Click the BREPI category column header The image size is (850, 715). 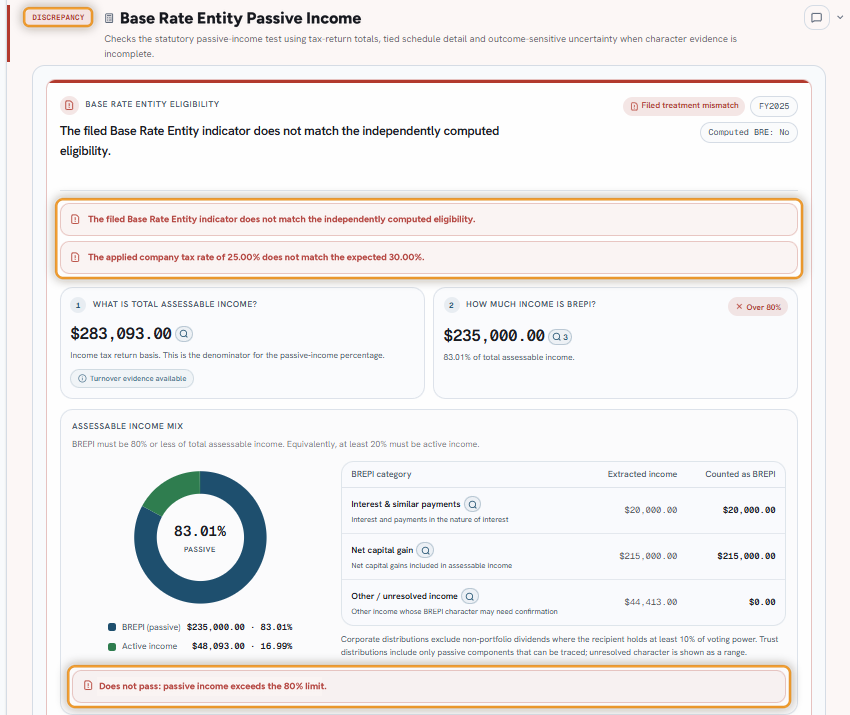click(381, 474)
